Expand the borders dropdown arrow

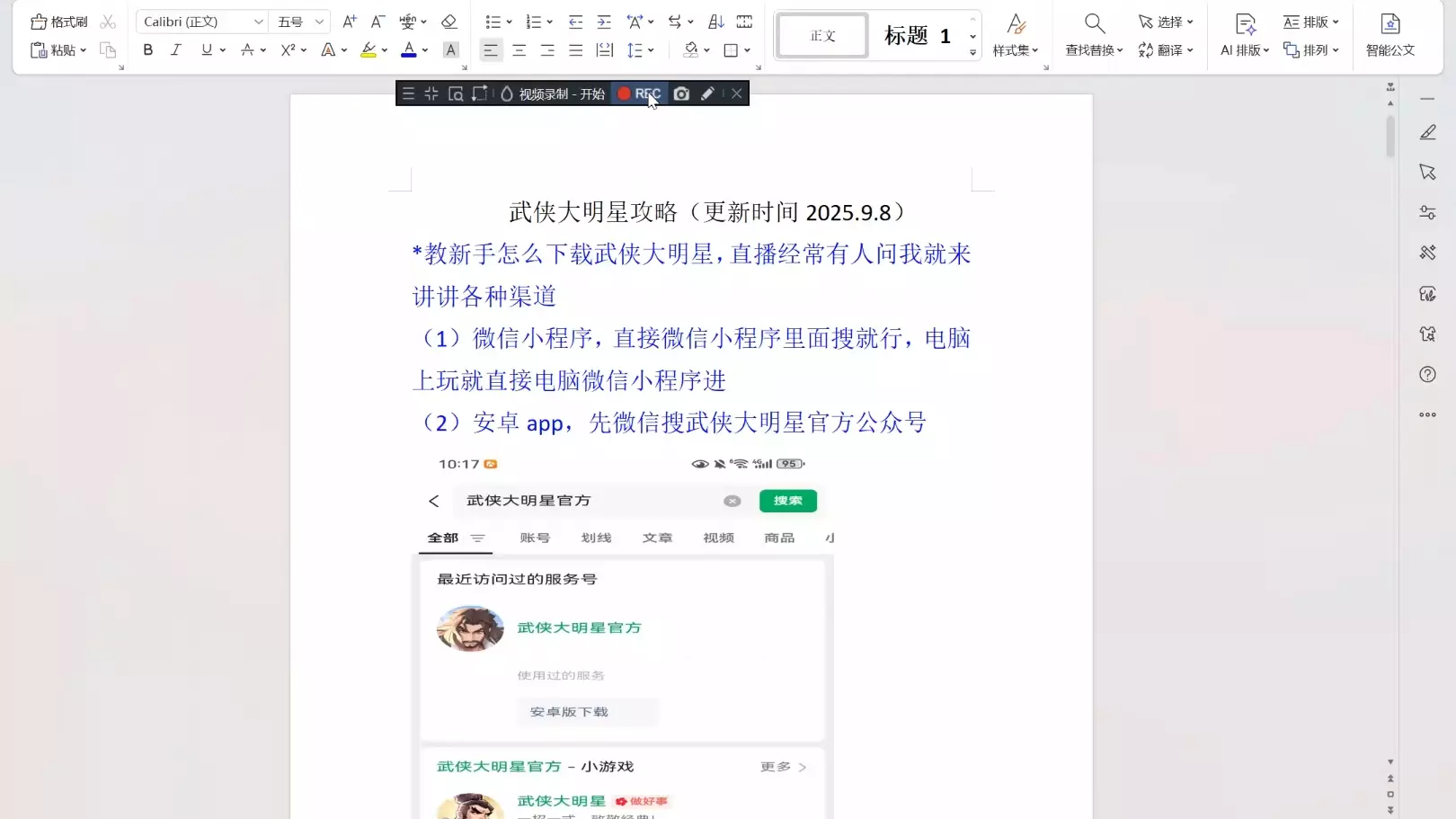(x=747, y=50)
